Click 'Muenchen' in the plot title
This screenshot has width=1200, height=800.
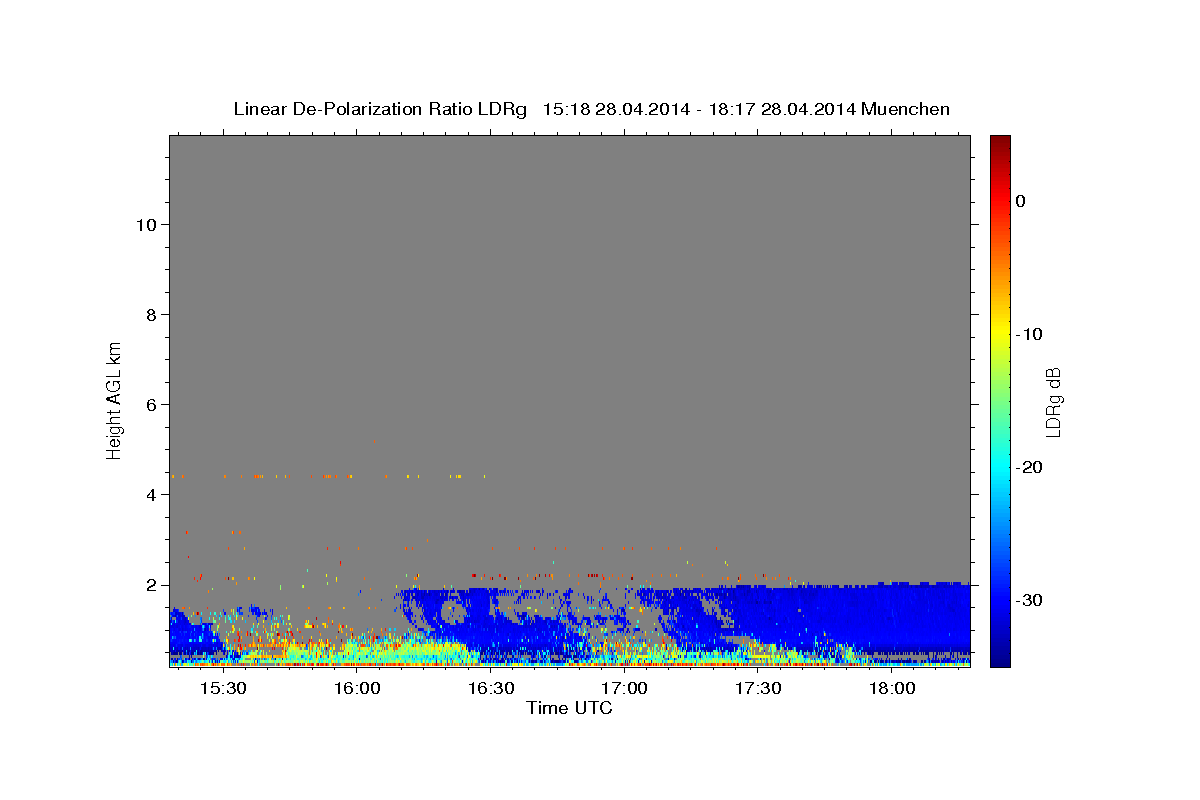[x=906, y=109]
